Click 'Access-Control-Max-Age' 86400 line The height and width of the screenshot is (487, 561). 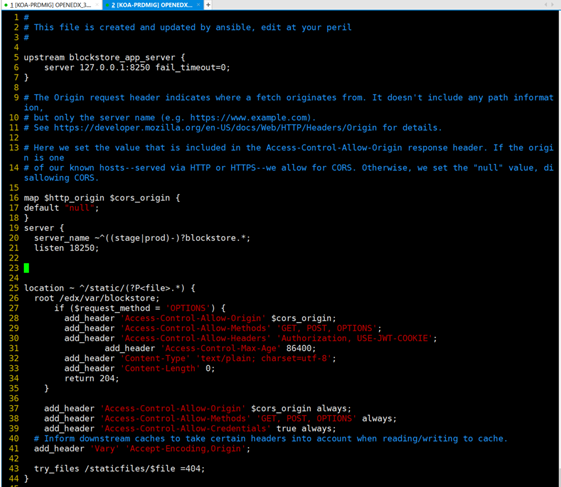pos(210,348)
